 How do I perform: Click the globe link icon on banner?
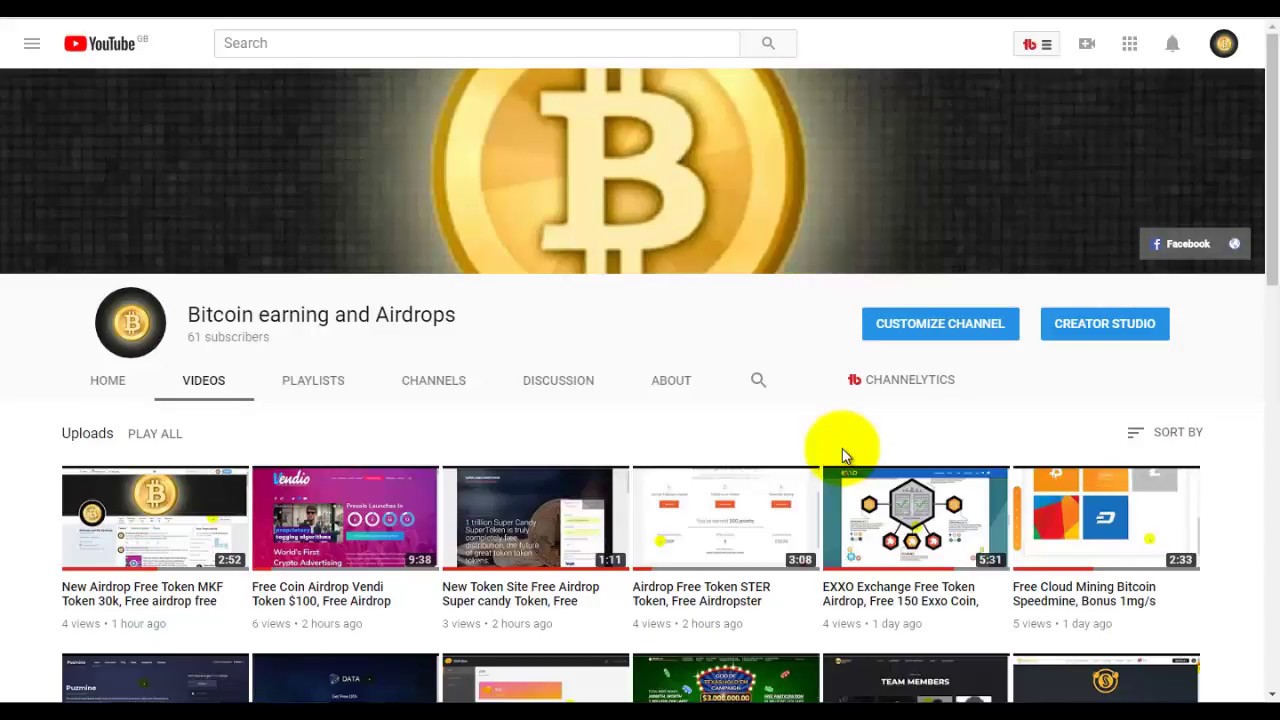tap(1234, 244)
